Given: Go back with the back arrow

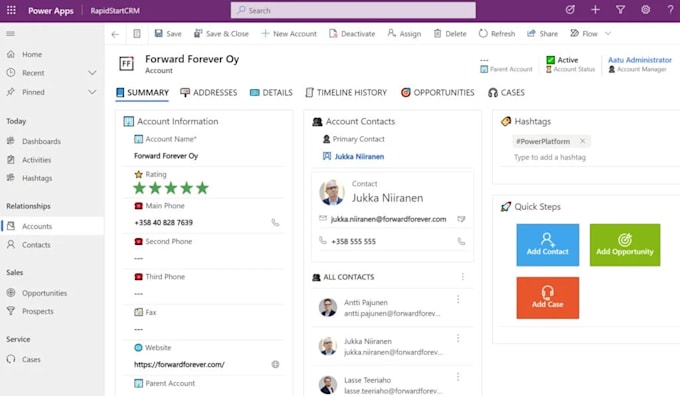Looking at the screenshot, I should (x=115, y=34).
